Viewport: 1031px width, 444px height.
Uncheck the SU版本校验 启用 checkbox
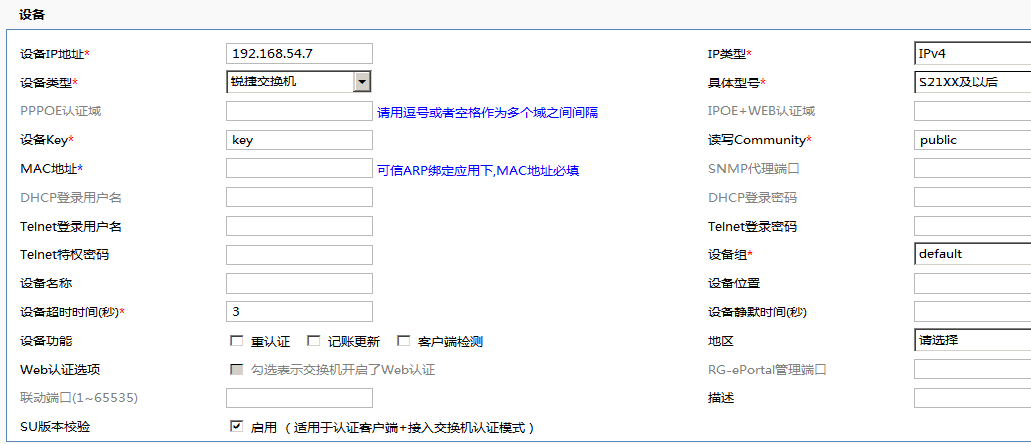coord(237,427)
